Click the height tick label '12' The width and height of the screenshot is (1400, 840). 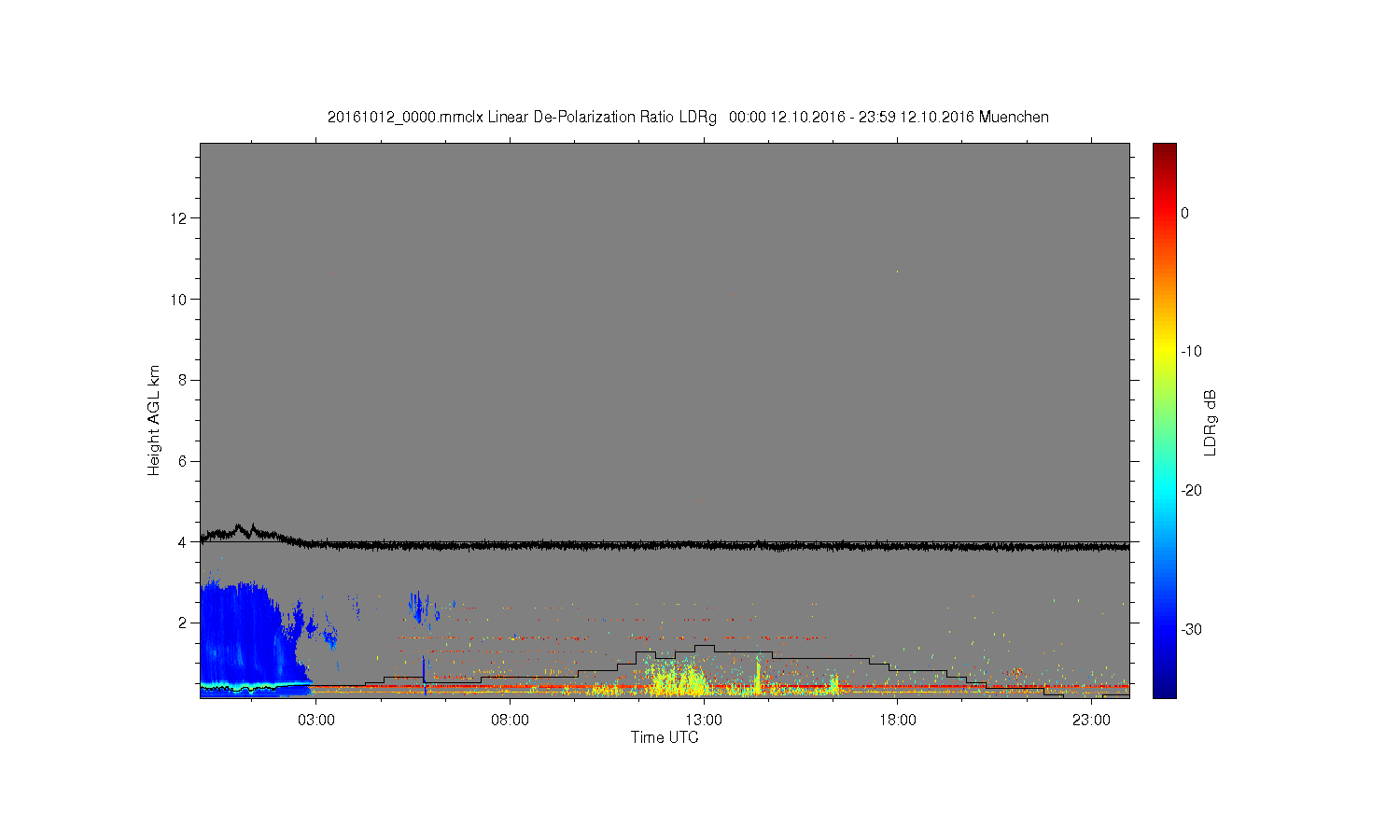[179, 218]
